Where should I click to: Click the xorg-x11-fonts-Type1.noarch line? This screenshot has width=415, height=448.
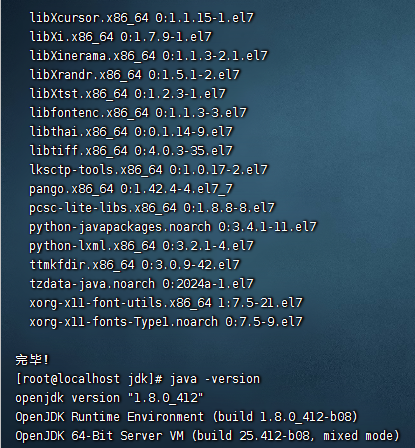click(x=166, y=322)
